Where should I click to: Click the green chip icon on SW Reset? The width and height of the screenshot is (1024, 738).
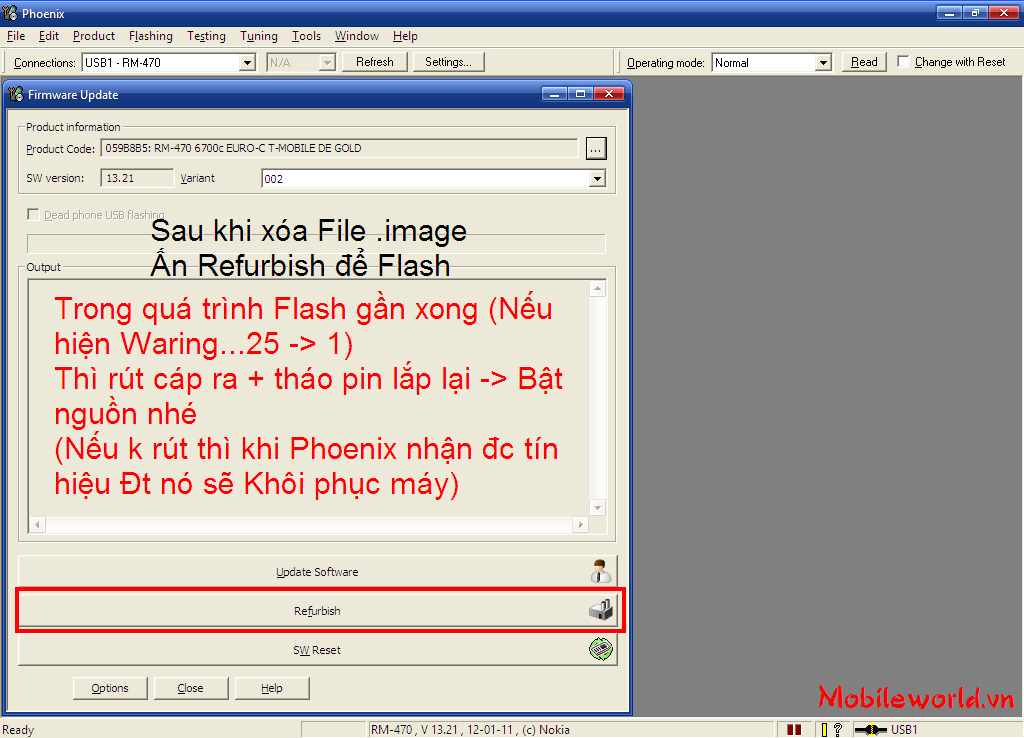[601, 649]
